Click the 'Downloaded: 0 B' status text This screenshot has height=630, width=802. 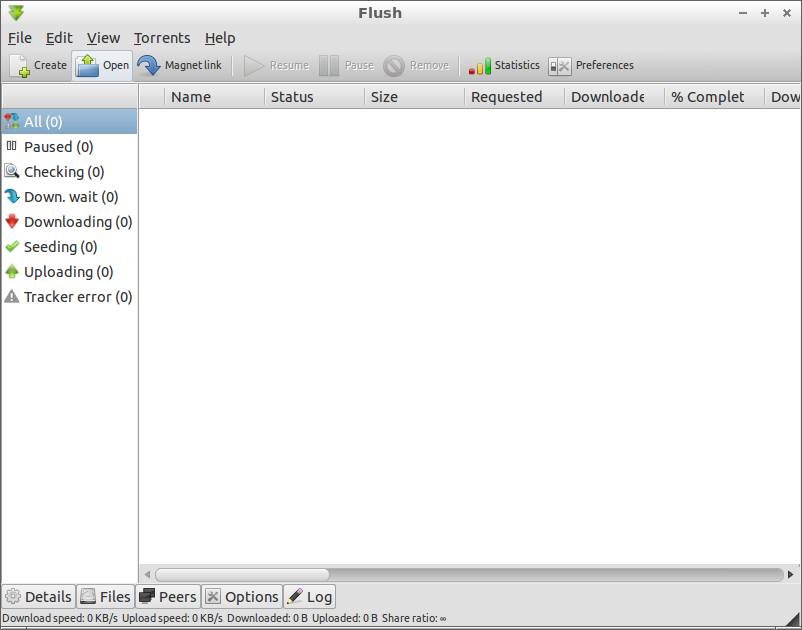(x=267, y=618)
